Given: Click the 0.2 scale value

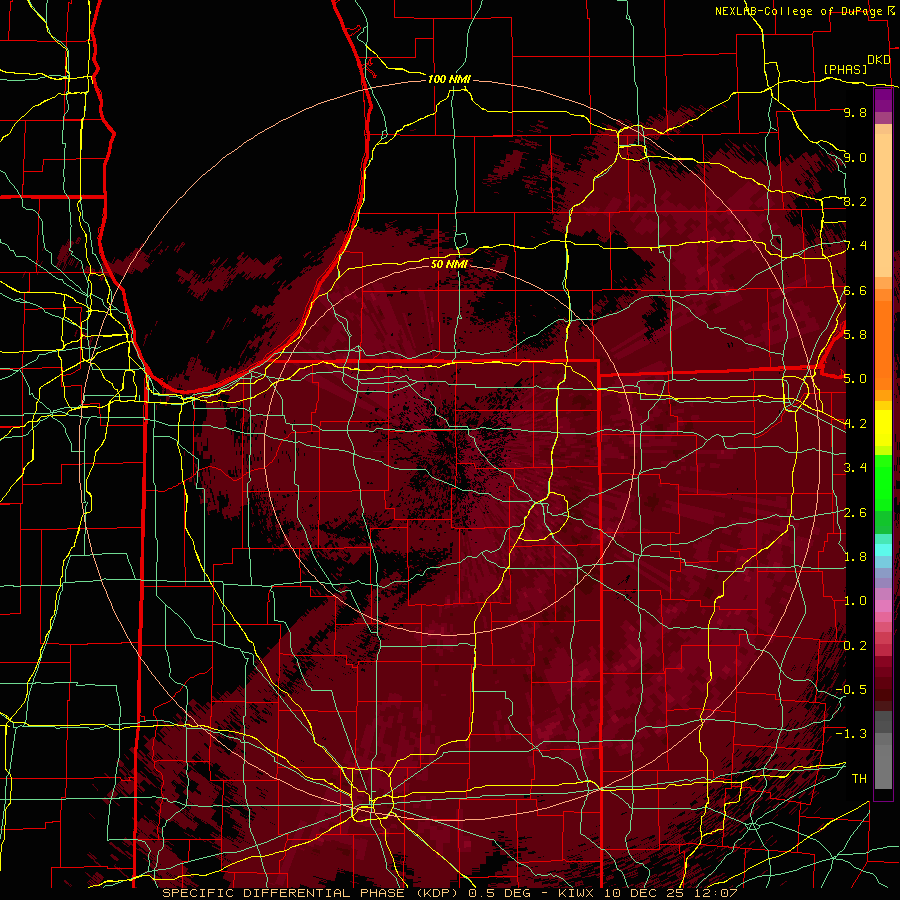Looking at the screenshot, I should coord(855,645).
